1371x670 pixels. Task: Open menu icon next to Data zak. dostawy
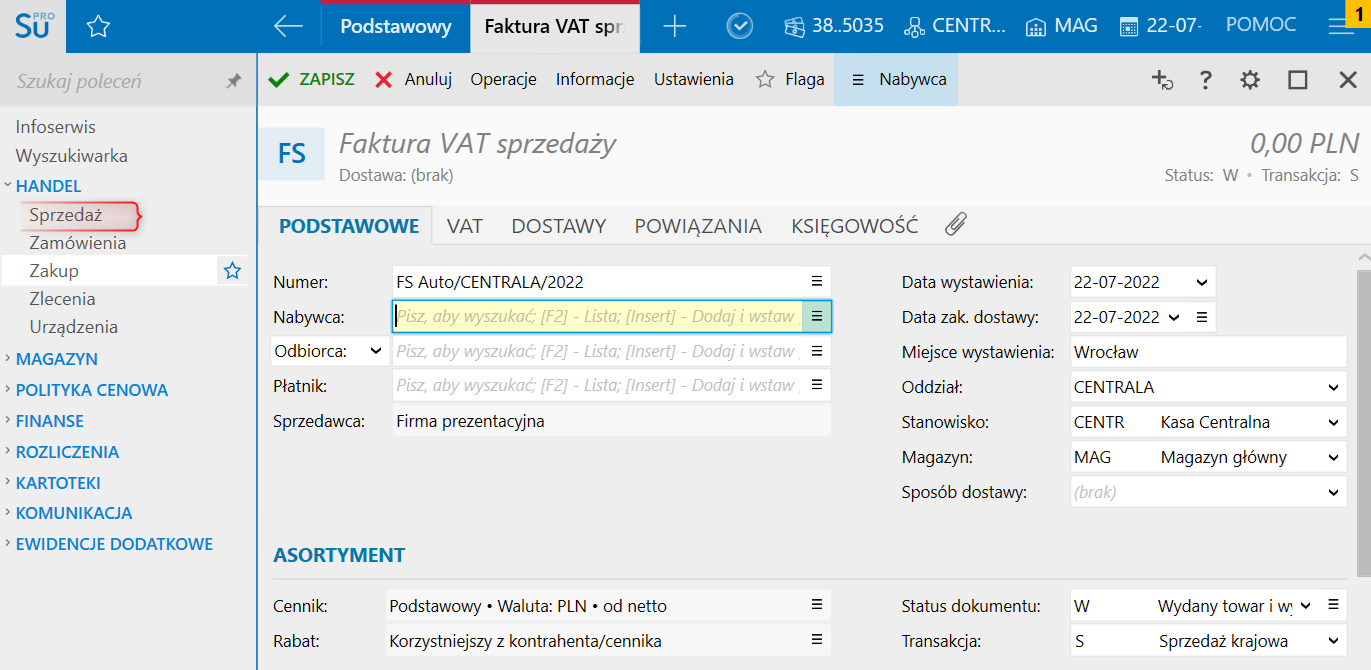1202,317
